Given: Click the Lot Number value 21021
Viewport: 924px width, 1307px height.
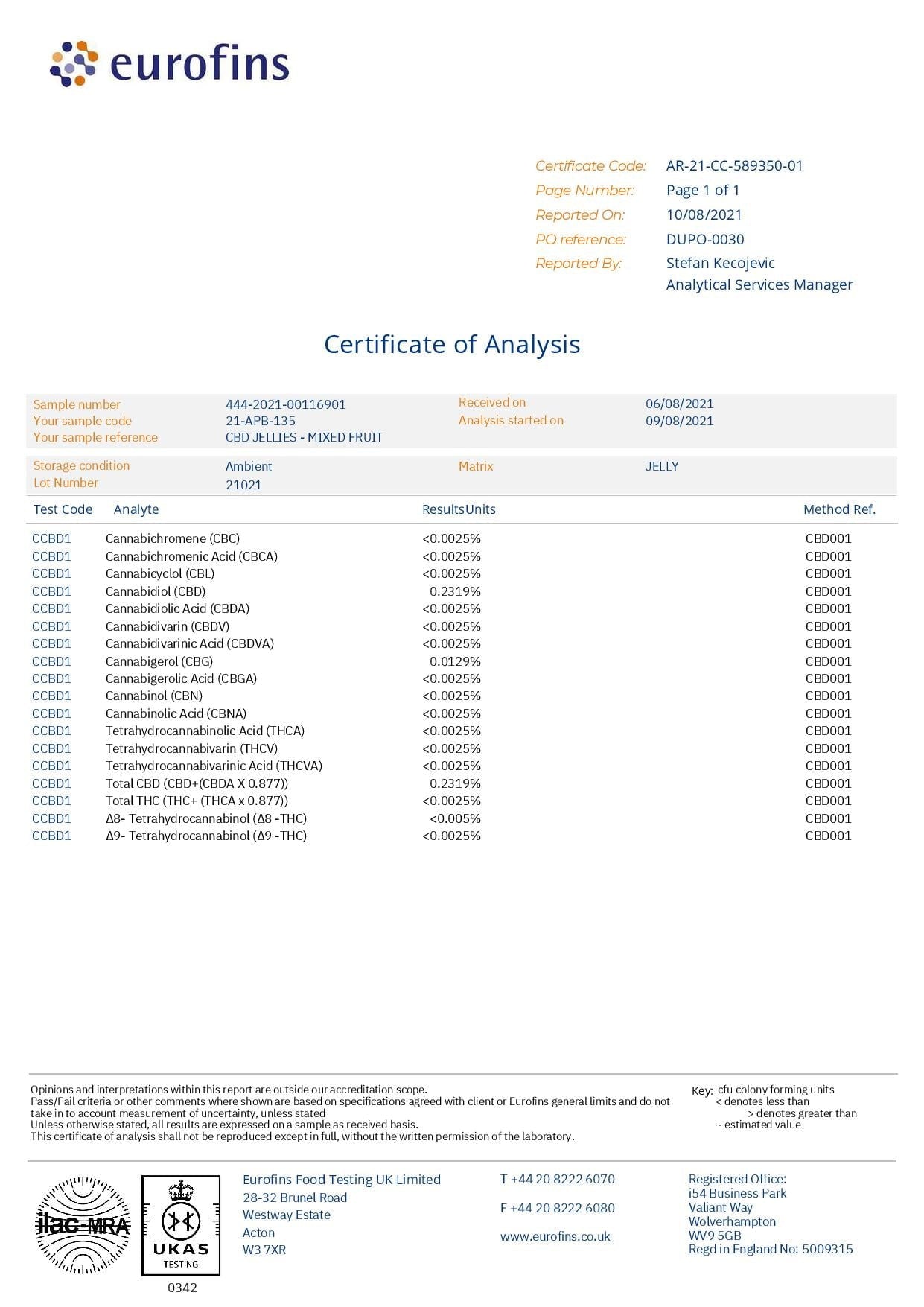Looking at the screenshot, I should [243, 485].
